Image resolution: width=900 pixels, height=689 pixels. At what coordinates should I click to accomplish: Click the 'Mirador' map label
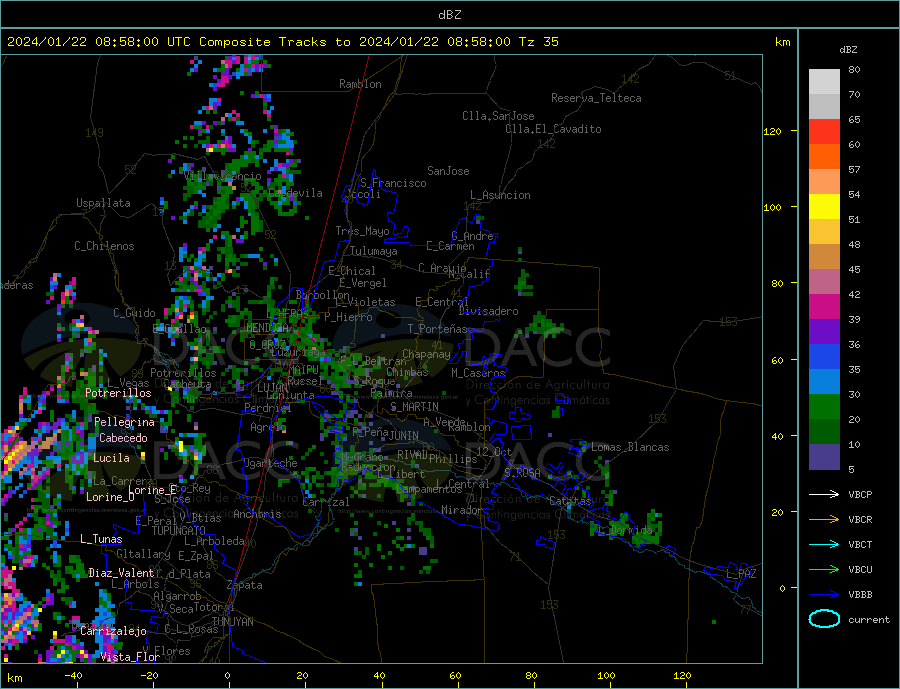(462, 510)
